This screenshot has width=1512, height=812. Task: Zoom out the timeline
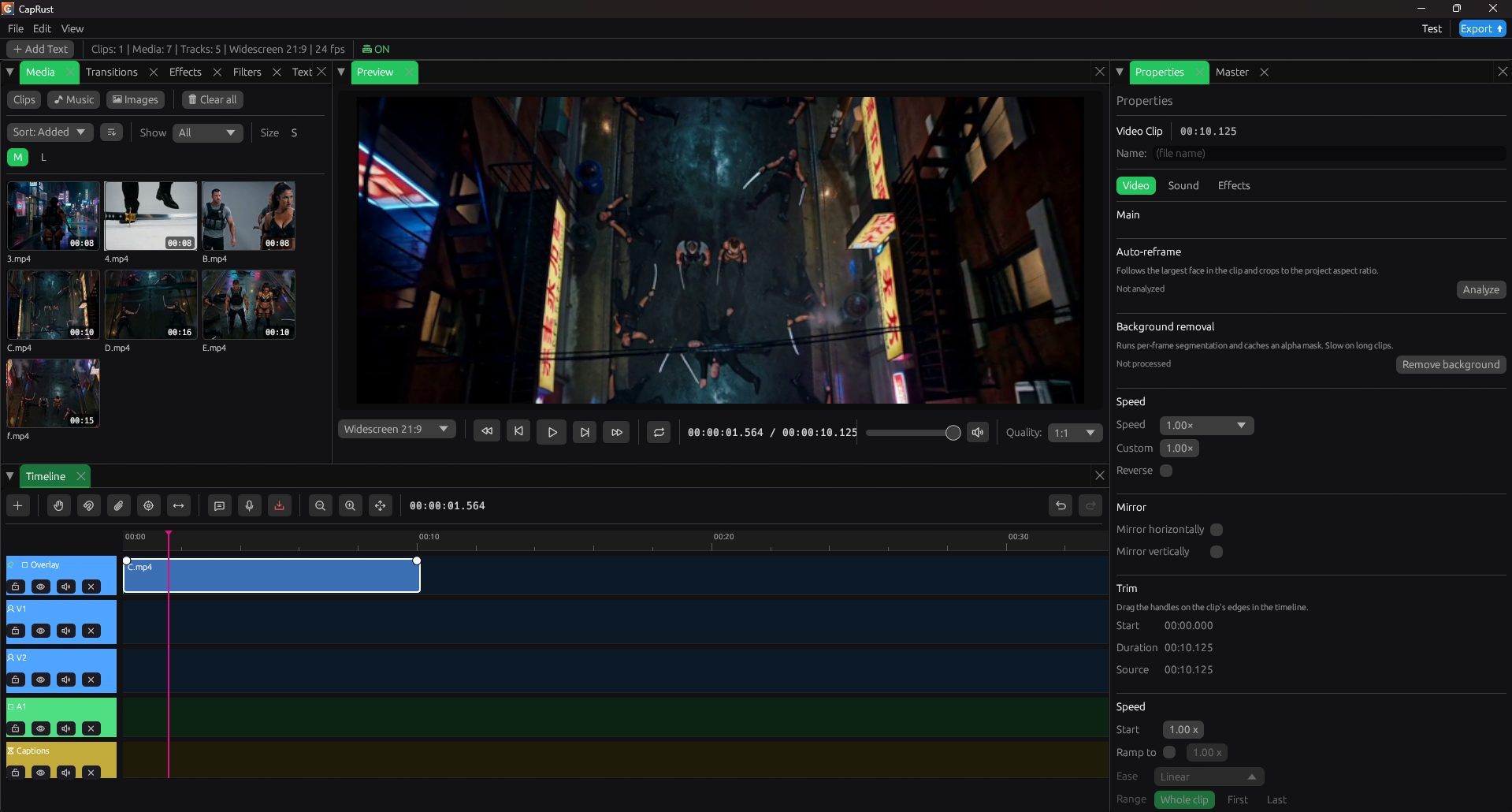320,506
